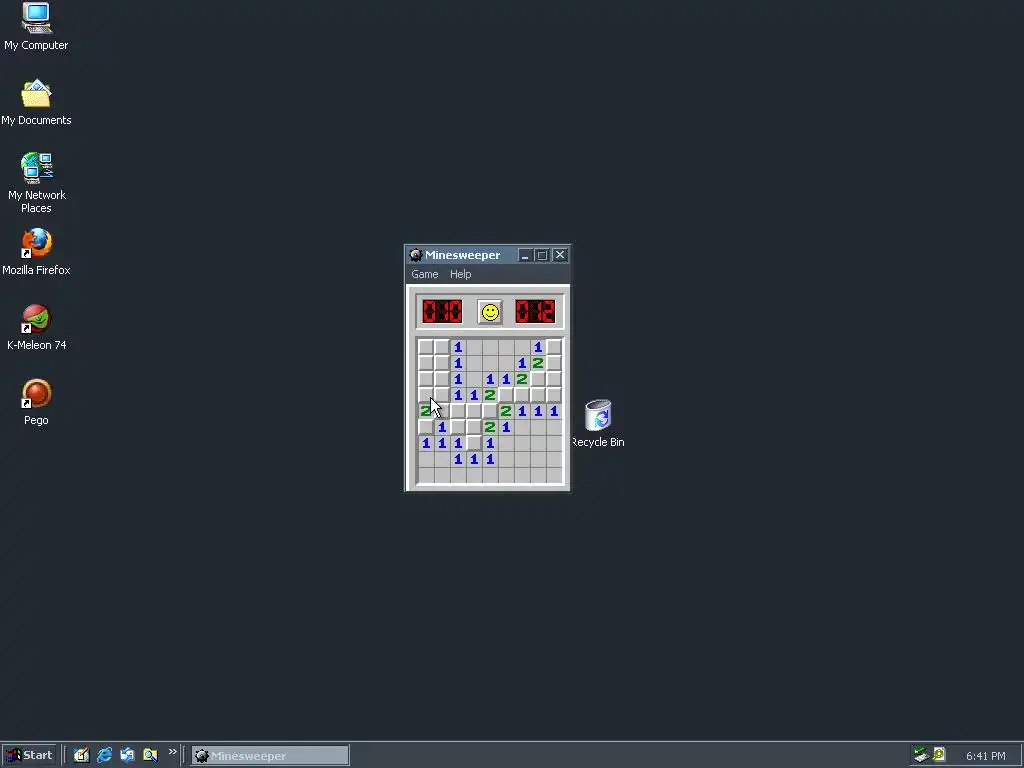Viewport: 1024px width, 768px height.
Task: Click the yellow key tray icon
Action: click(939, 755)
